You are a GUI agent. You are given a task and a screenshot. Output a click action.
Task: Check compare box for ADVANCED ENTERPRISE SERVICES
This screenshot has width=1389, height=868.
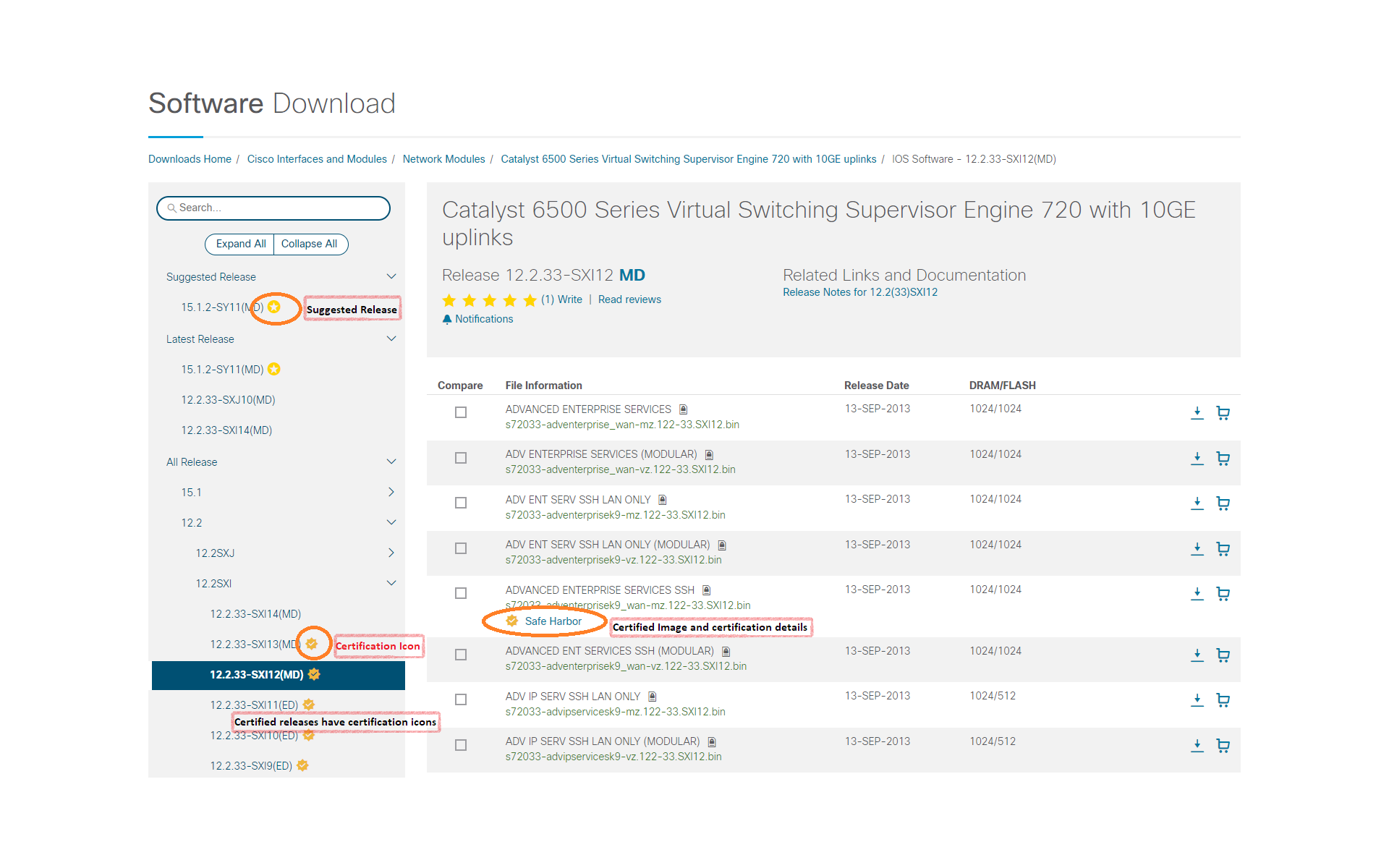(461, 412)
